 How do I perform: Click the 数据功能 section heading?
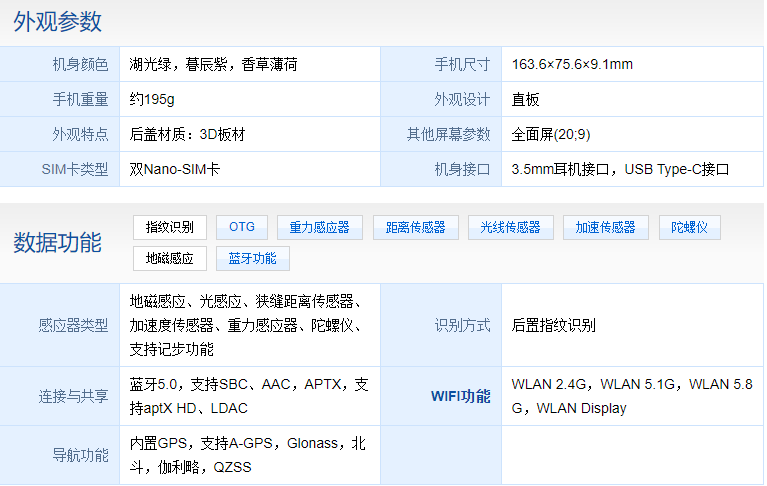tap(58, 242)
